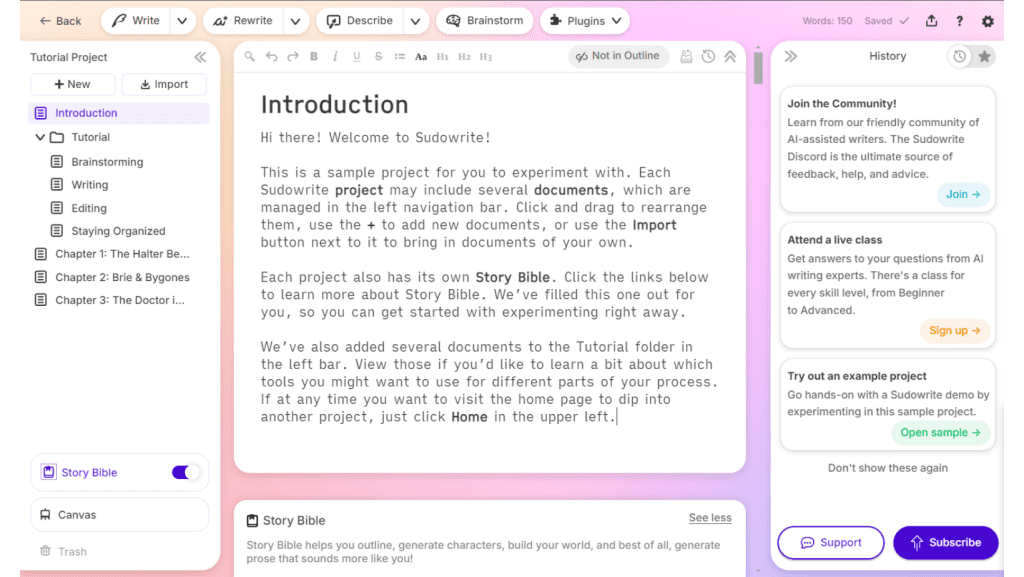Open the Editing document

click(x=89, y=208)
